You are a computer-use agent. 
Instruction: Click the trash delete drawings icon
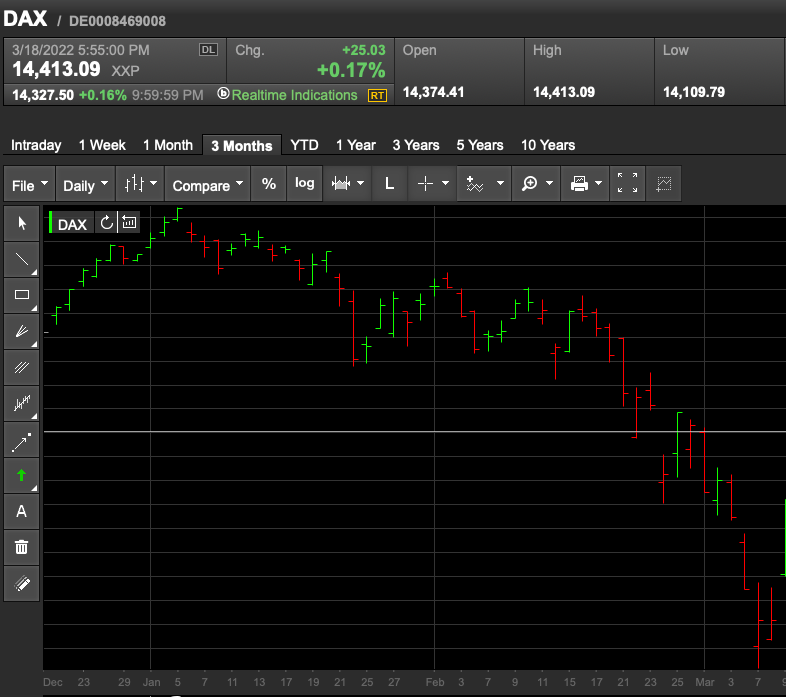pyautogui.click(x=22, y=547)
